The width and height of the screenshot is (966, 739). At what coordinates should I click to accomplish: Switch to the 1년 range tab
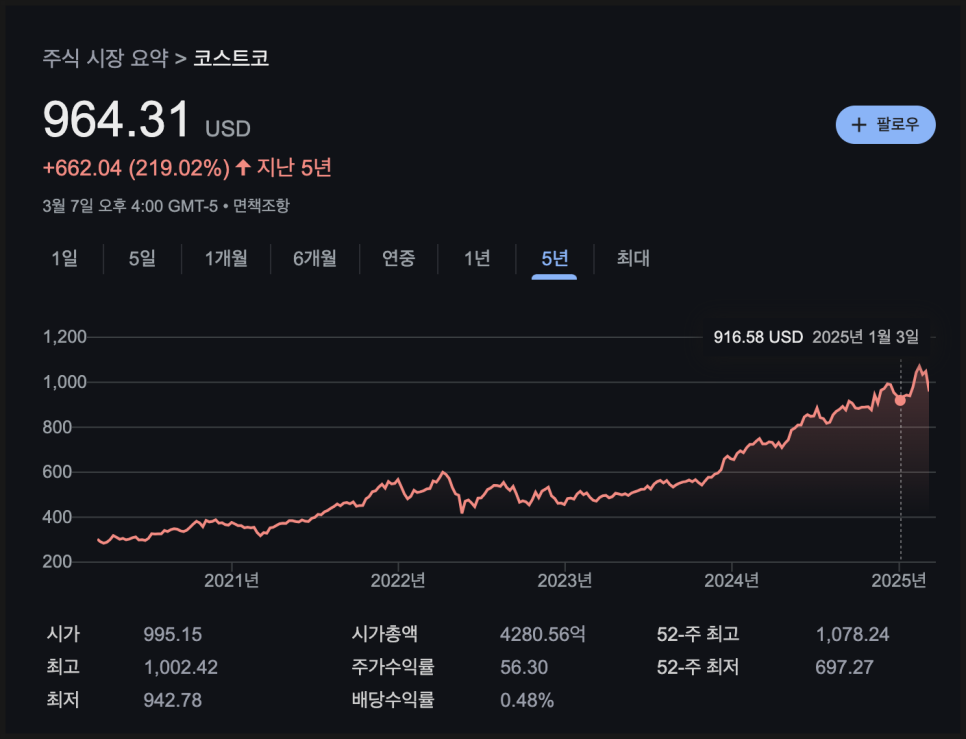click(x=477, y=258)
